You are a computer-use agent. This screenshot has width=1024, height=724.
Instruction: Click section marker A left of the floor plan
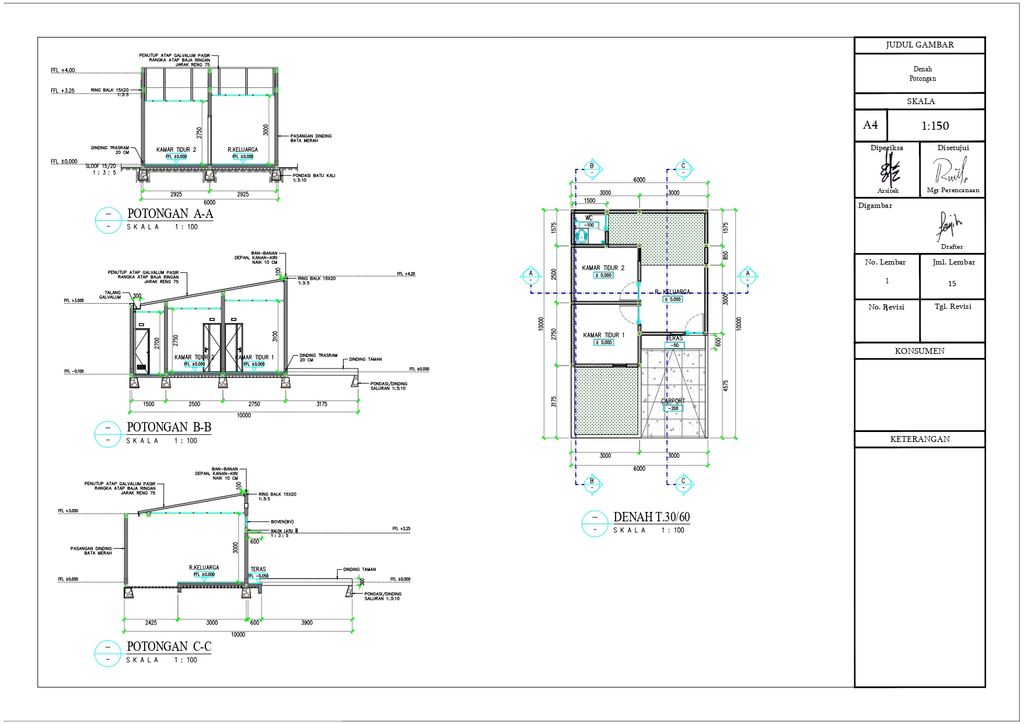(x=531, y=275)
